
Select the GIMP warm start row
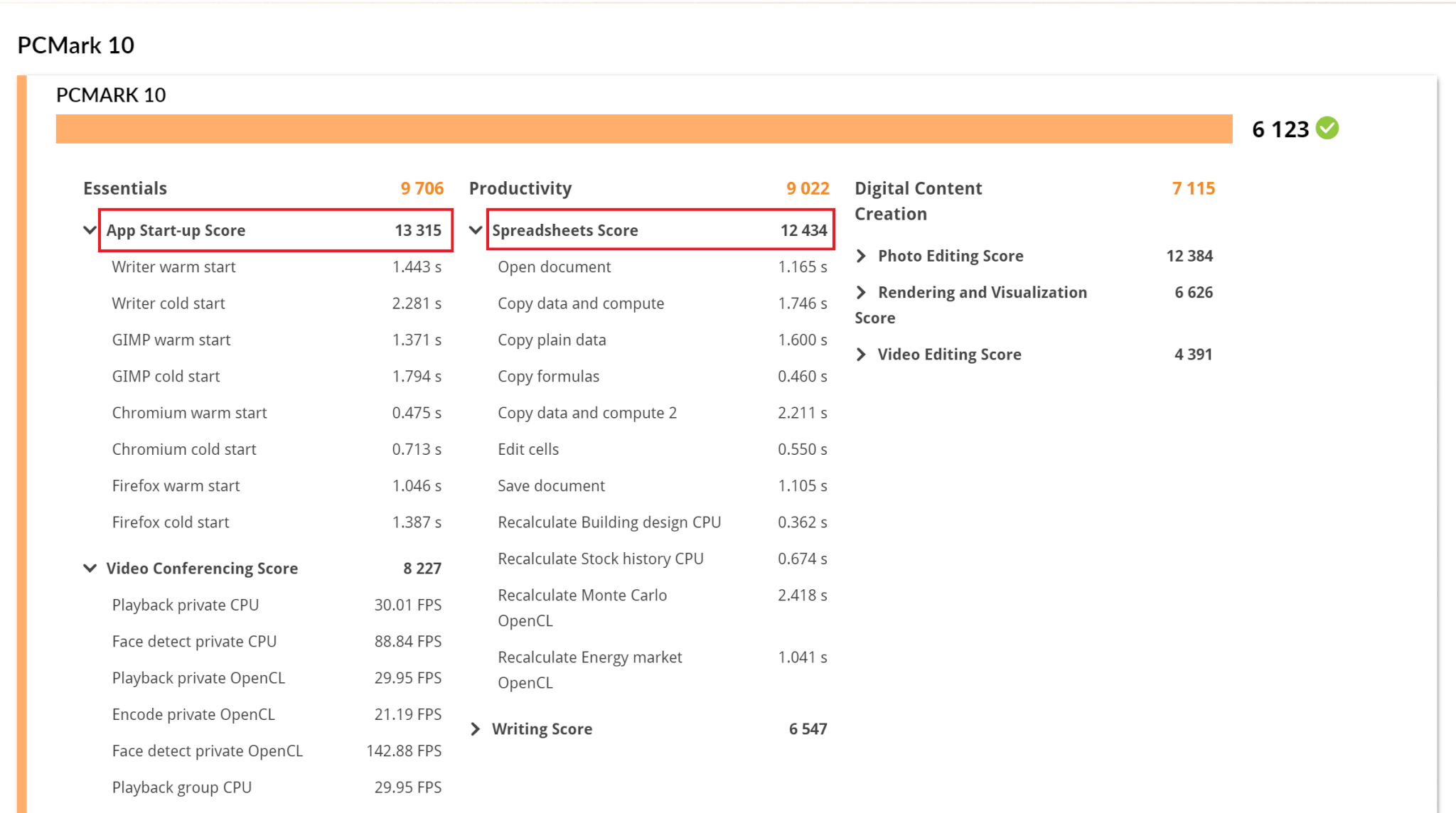[x=277, y=340]
